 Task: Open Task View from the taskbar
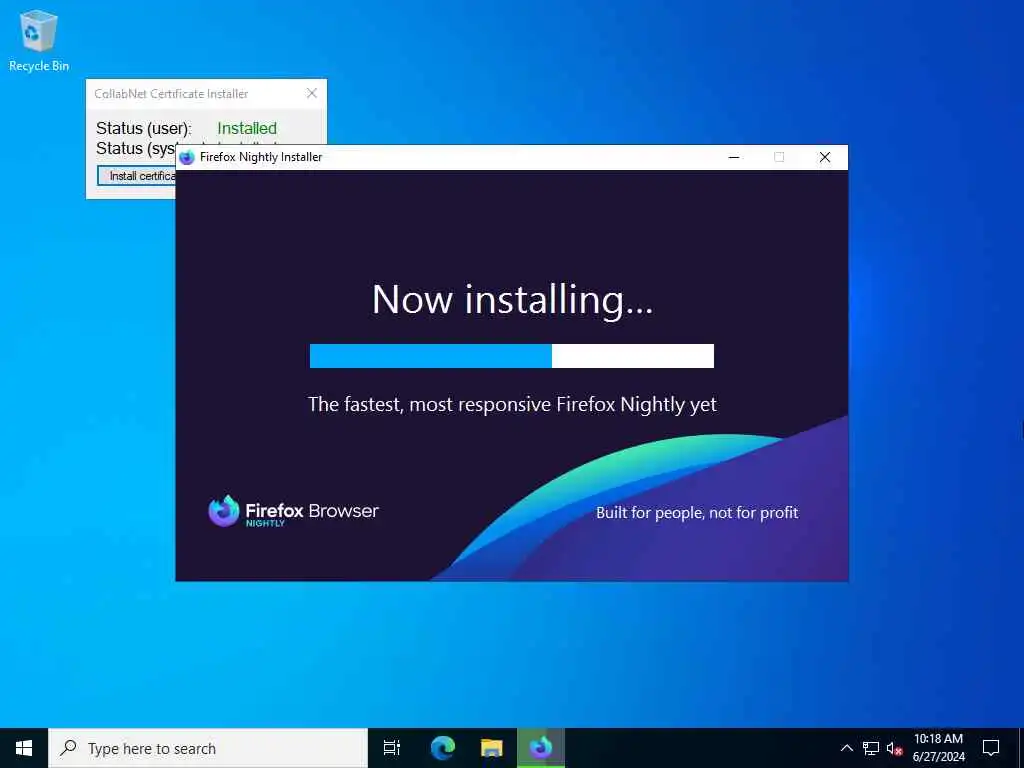[x=392, y=748]
